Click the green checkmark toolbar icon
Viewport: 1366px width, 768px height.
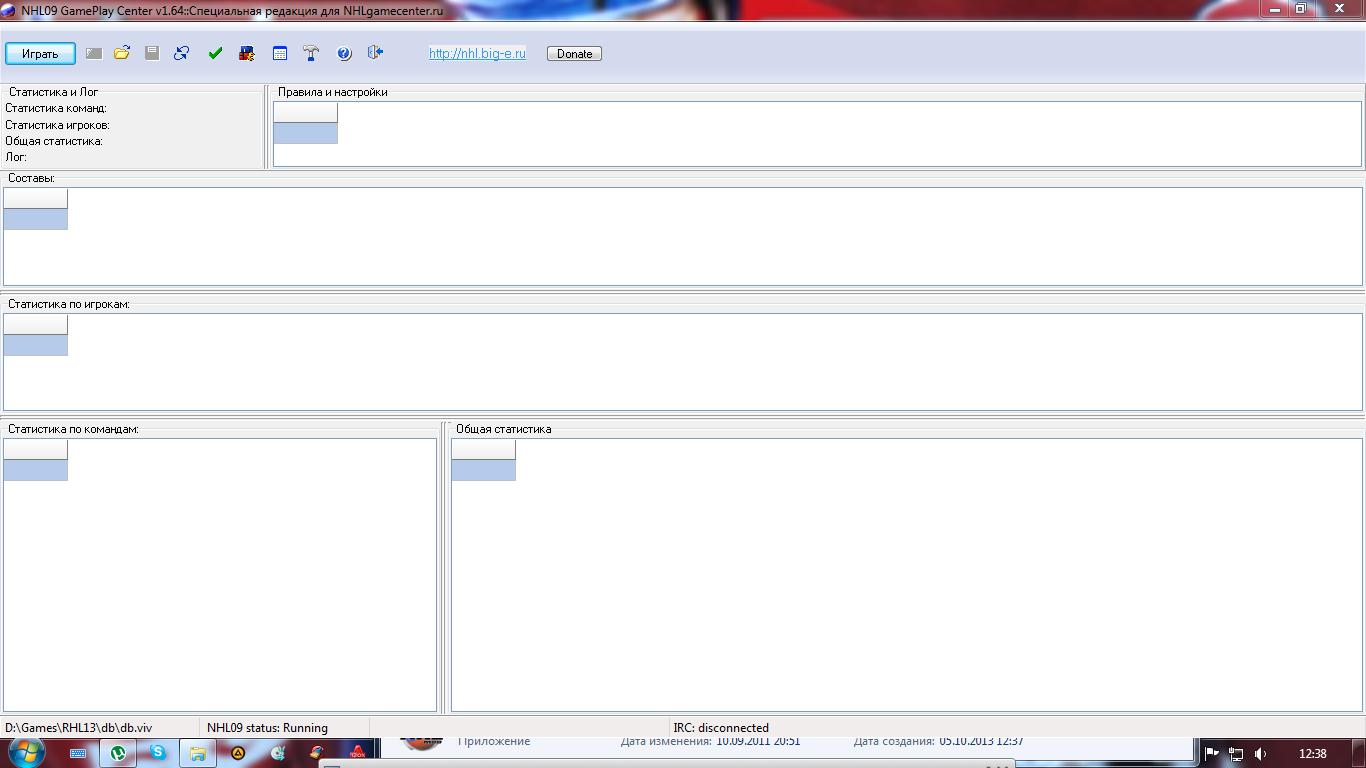pyautogui.click(x=215, y=53)
